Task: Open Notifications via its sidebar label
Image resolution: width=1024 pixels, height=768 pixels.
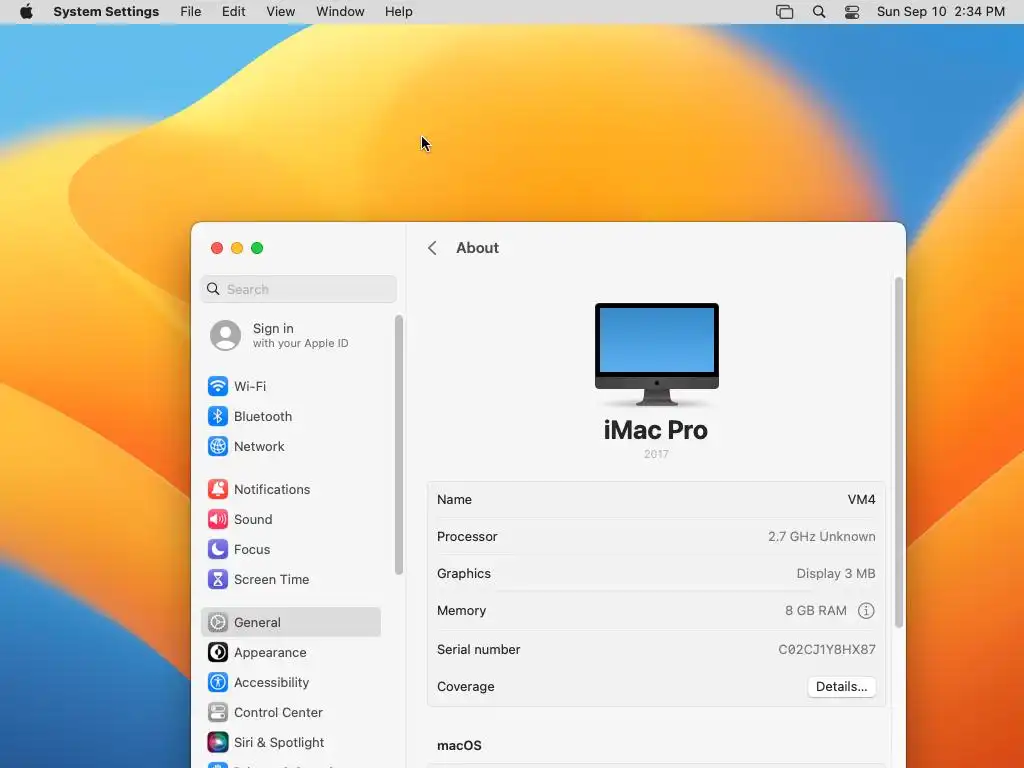Action: pos(272,489)
